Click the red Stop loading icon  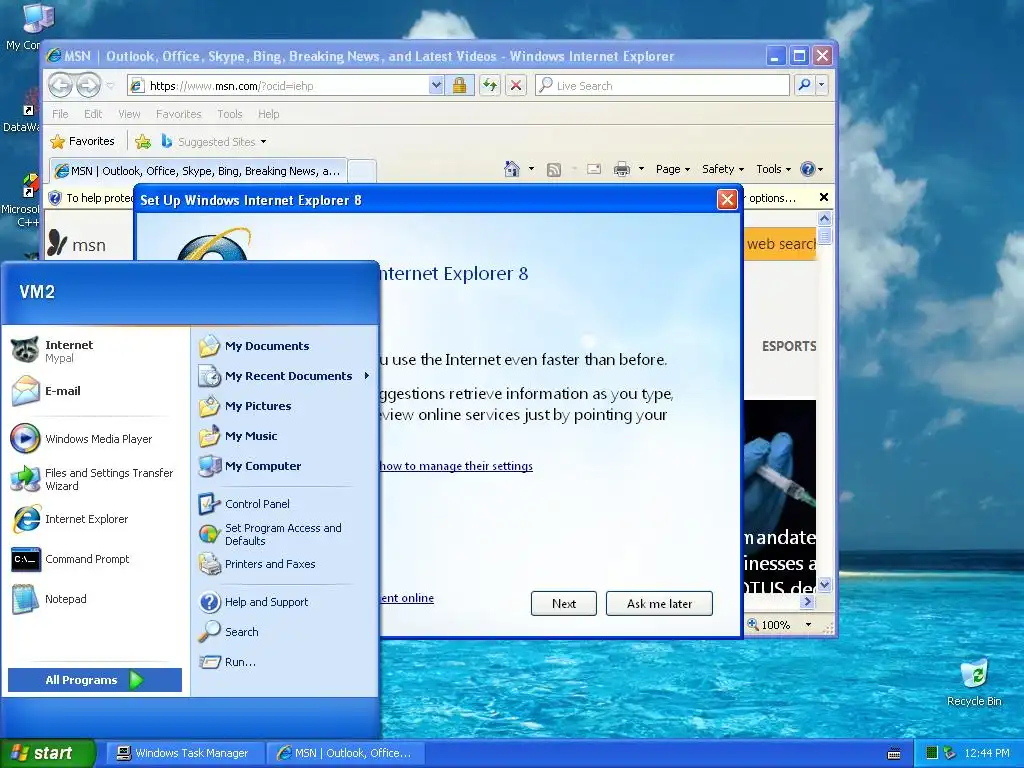click(x=516, y=86)
